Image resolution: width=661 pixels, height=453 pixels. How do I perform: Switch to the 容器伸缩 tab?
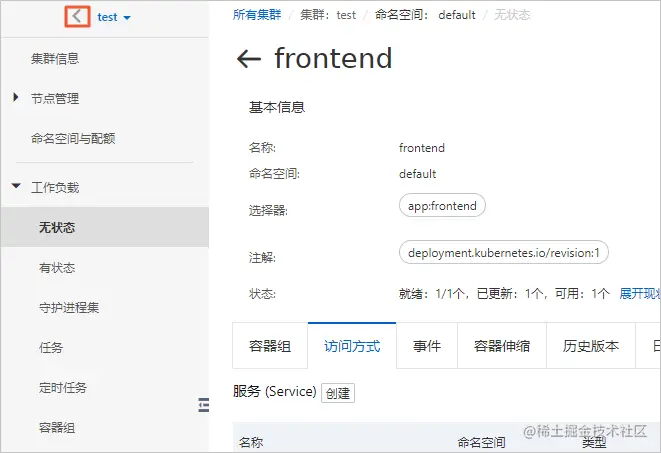pyautogui.click(x=502, y=346)
